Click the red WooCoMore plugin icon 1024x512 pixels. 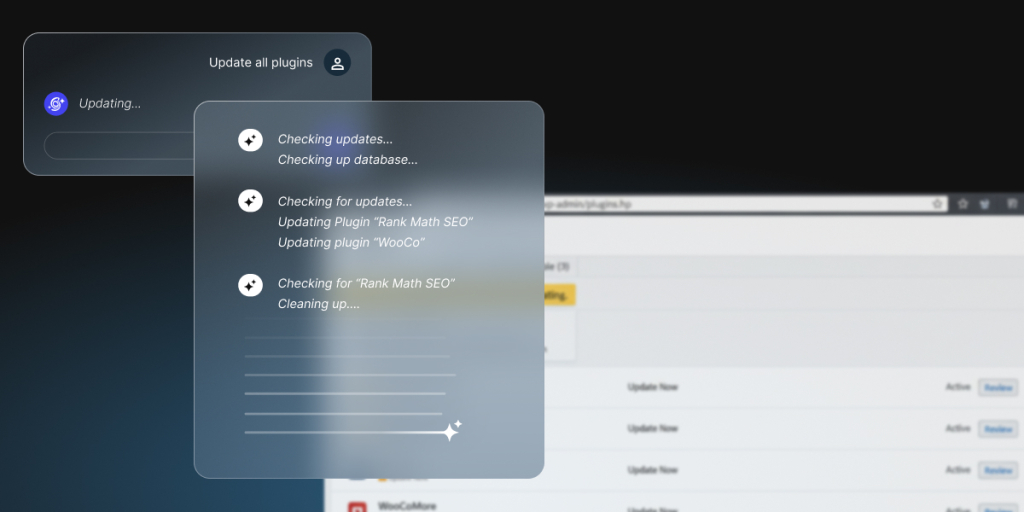tap(357, 507)
